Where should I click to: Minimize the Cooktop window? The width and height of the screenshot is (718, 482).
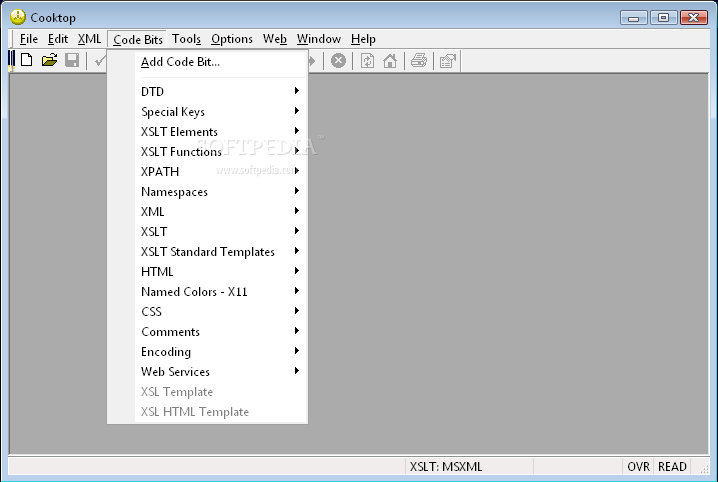[x=634, y=18]
